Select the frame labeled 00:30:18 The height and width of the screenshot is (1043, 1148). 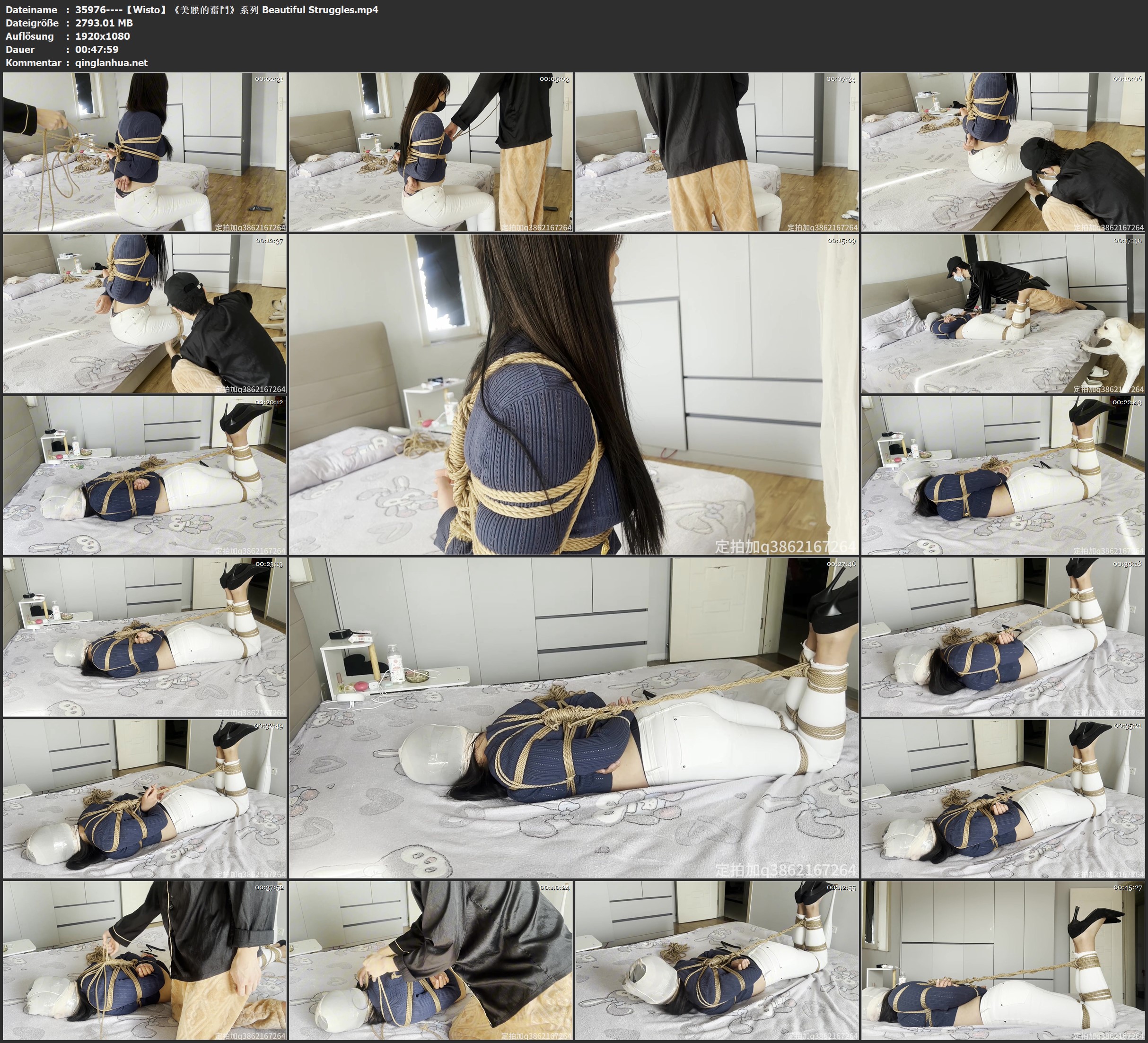(1003, 637)
